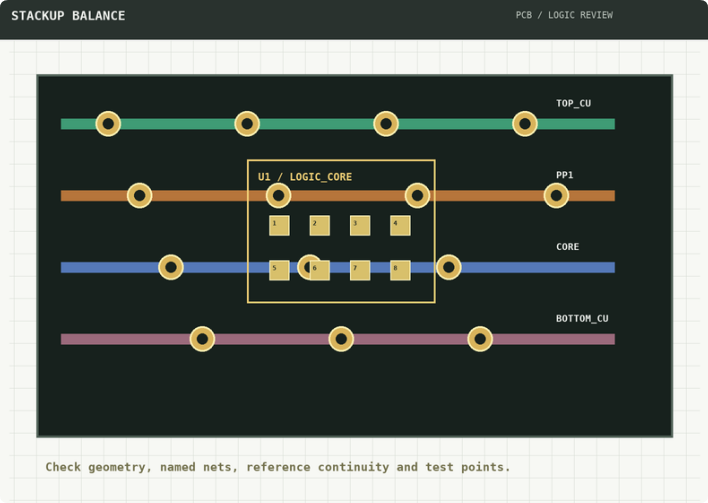This screenshot has height=503, width=708.
Task: Select the leftmost via on the BOTTOM_CU trace
Action: (x=202, y=339)
